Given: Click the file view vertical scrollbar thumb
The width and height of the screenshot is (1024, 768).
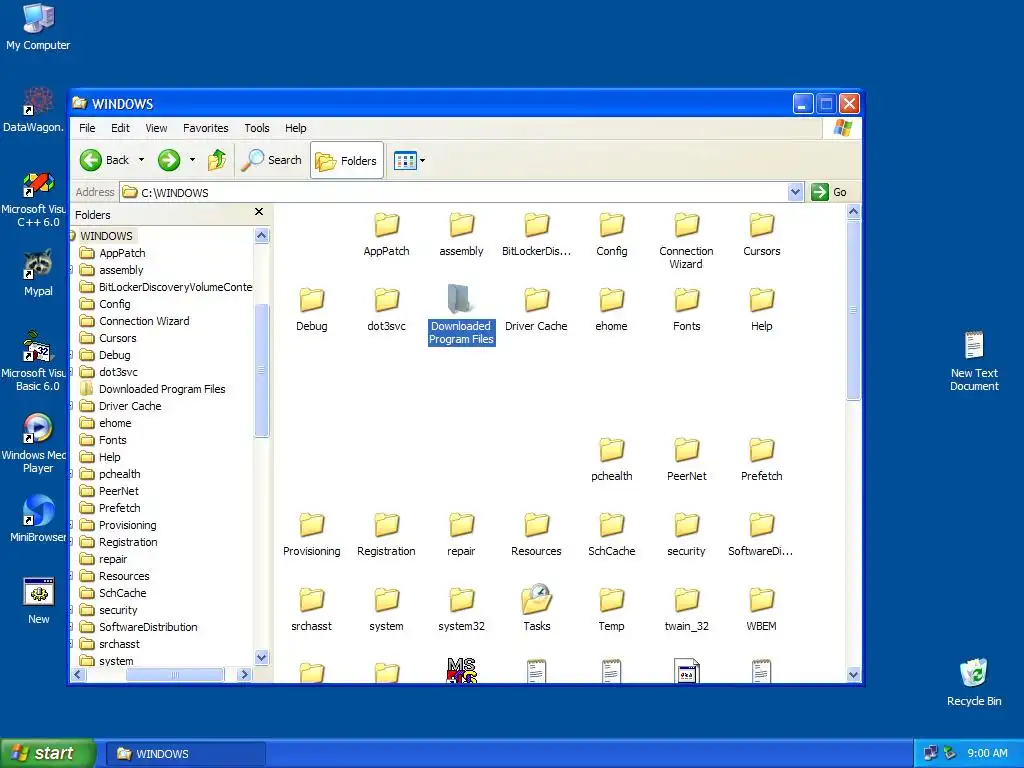Looking at the screenshot, I should pos(853,310).
